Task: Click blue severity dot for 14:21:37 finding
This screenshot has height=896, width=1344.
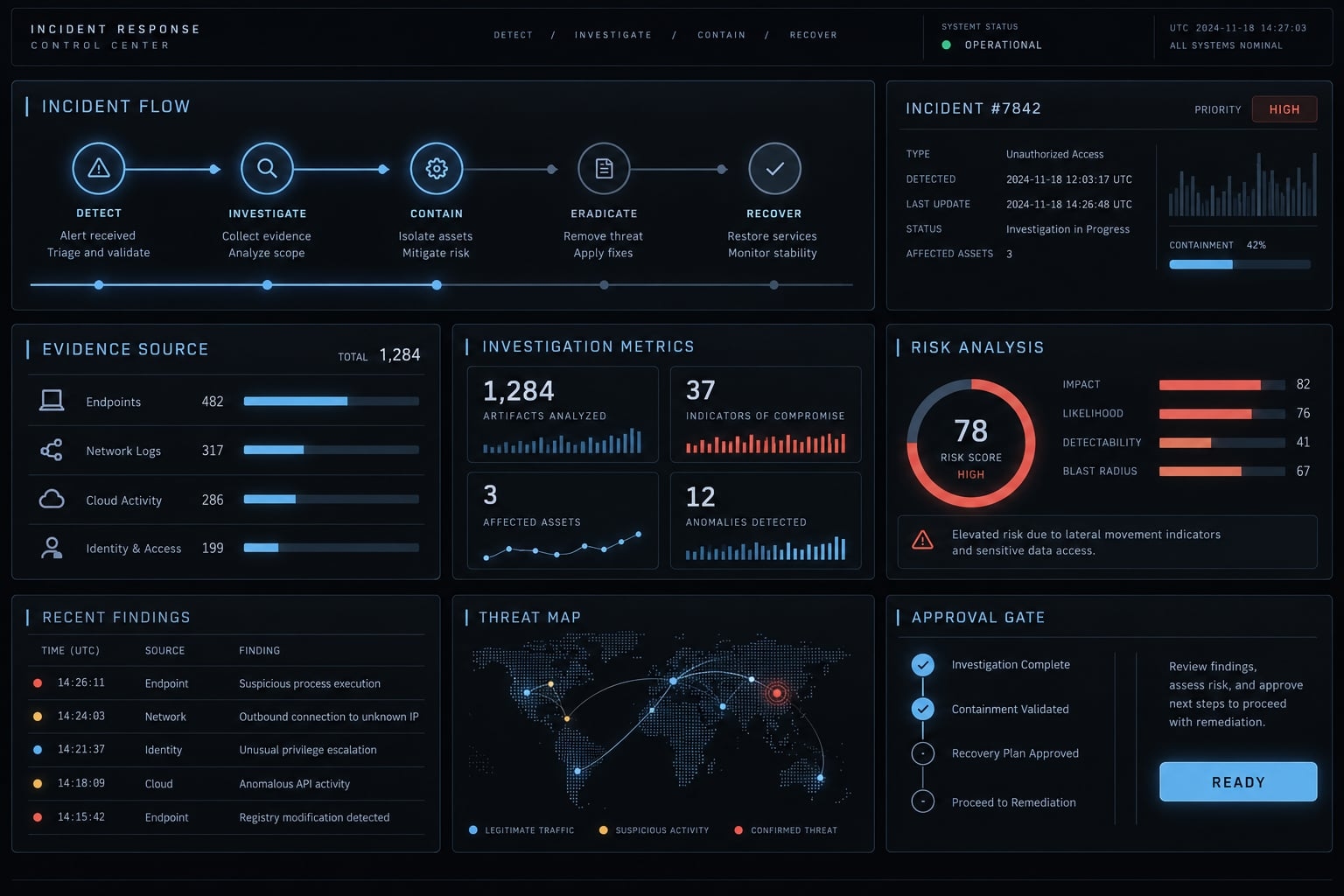Action: tap(38, 749)
